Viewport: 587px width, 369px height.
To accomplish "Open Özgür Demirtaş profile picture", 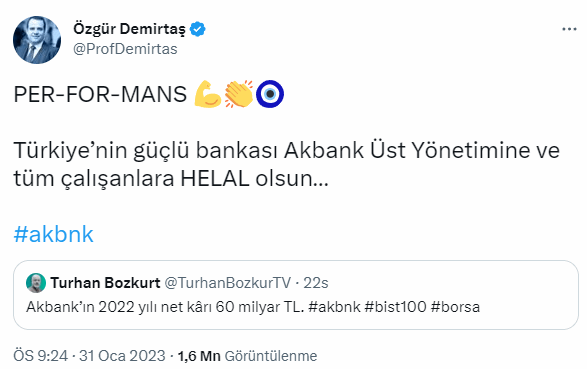I will [37, 40].
